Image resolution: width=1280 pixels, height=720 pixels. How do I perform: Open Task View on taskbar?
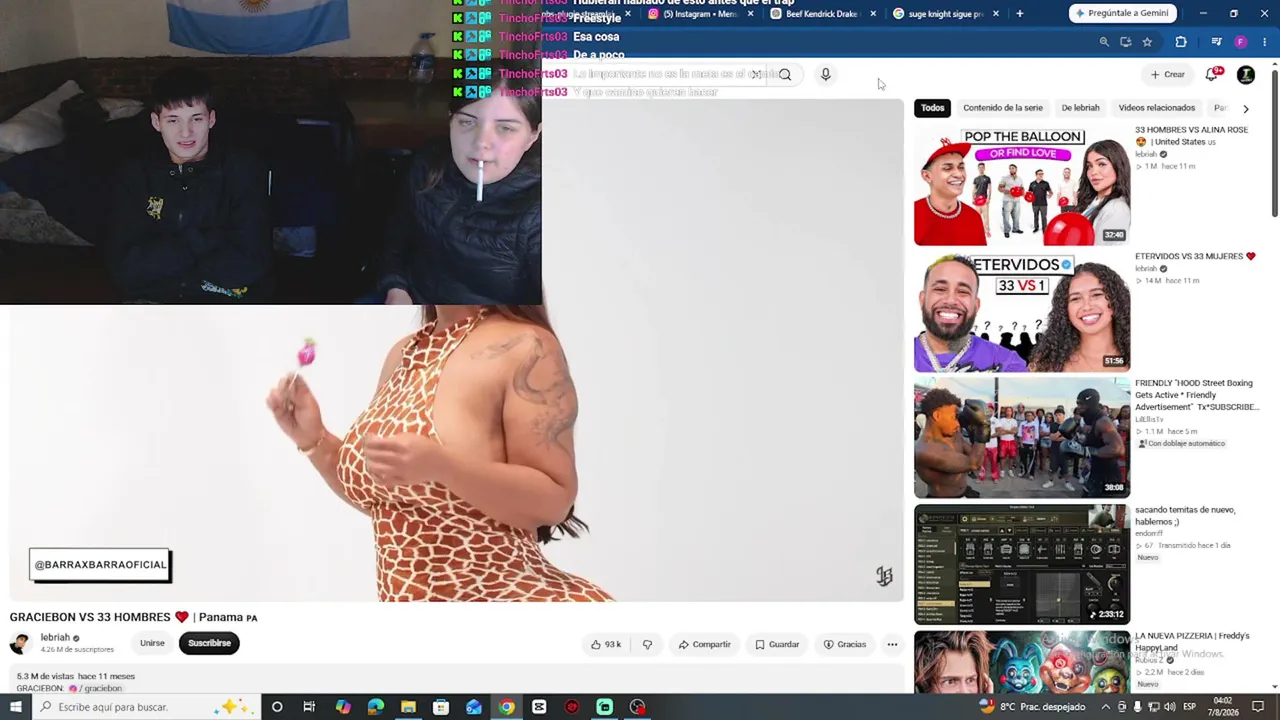(x=309, y=707)
